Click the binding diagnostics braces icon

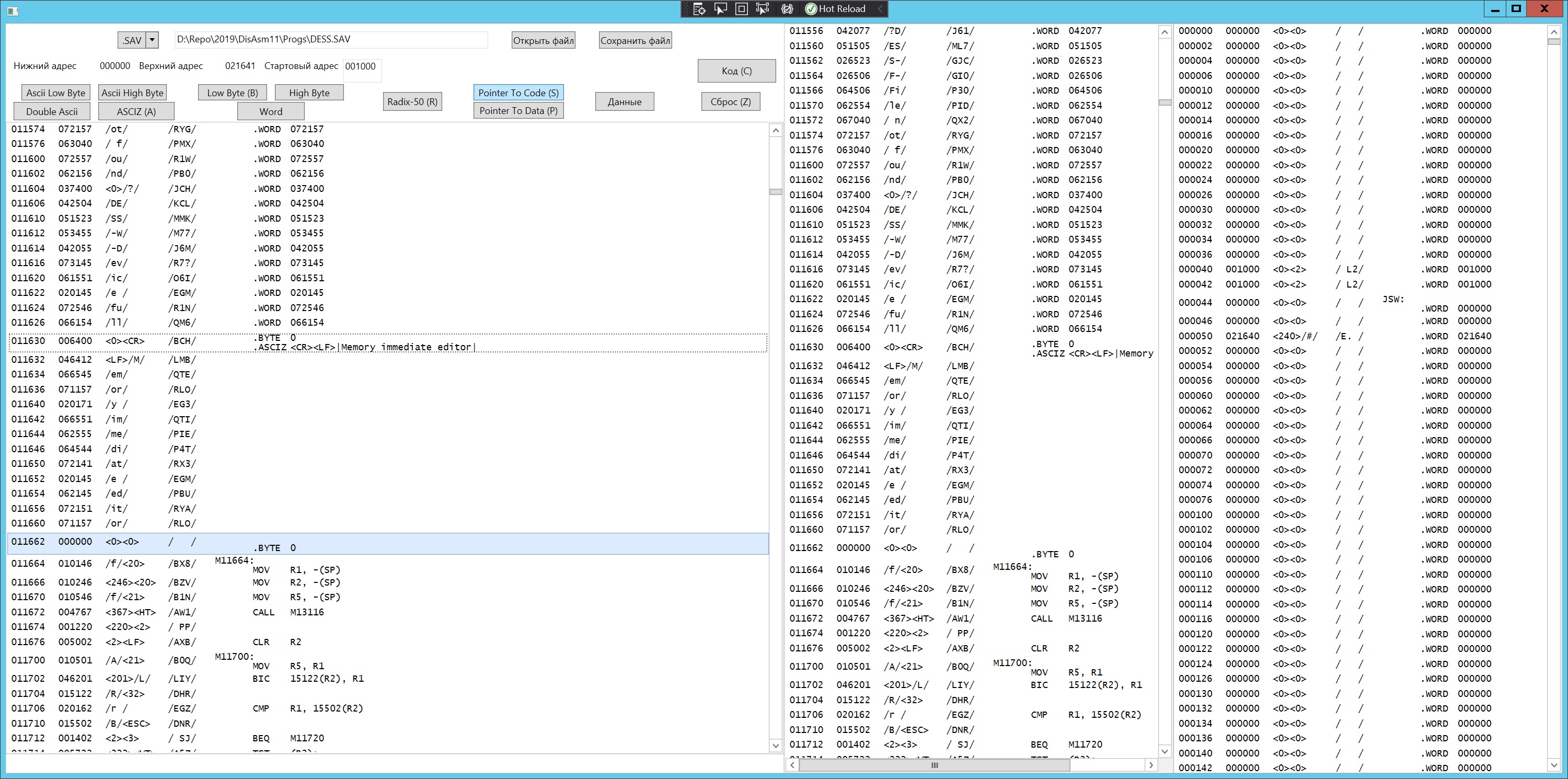(787, 9)
